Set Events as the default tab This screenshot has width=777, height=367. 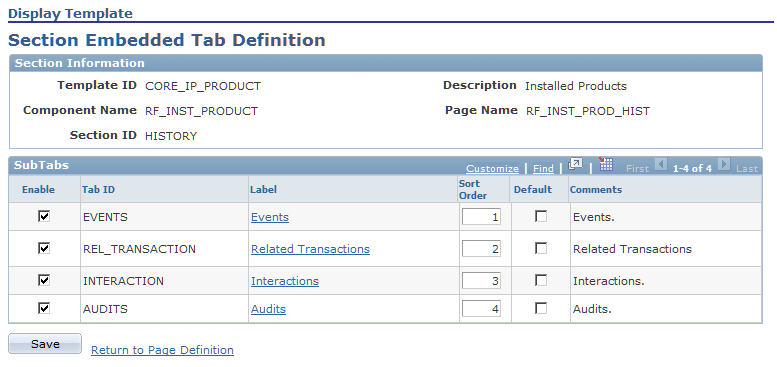541,216
